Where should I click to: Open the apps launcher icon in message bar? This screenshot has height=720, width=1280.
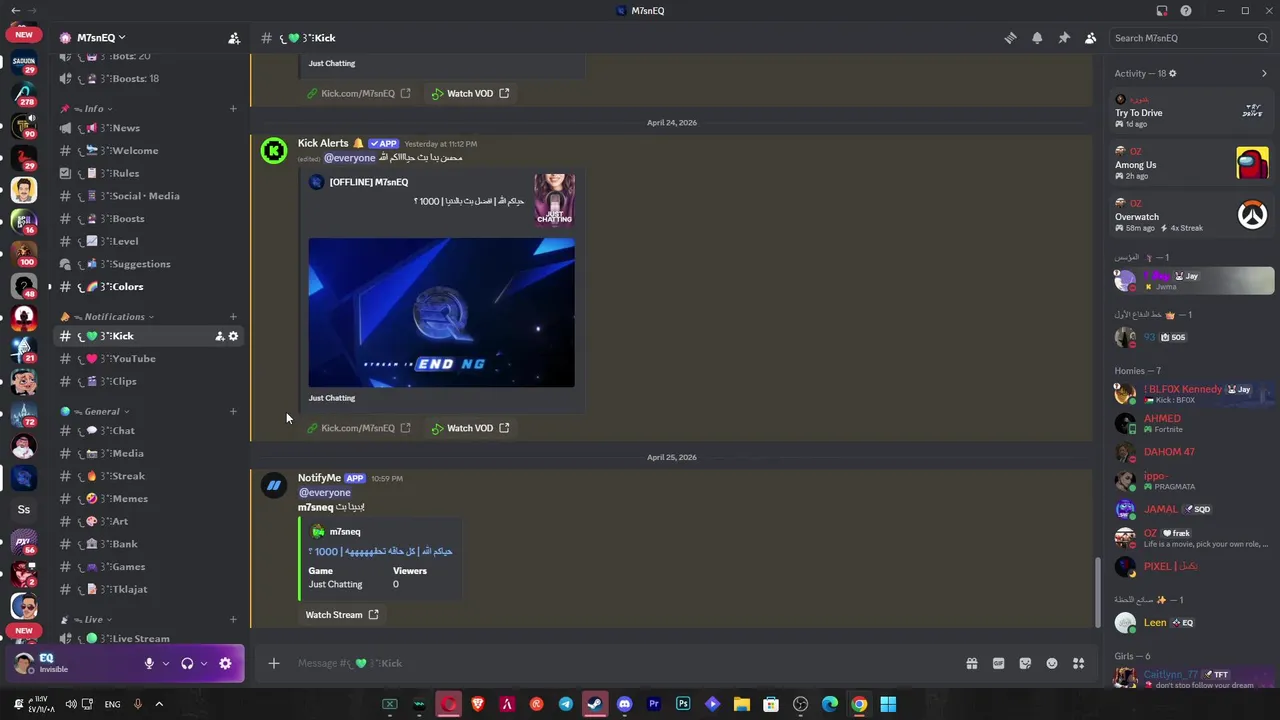pyautogui.click(x=1078, y=663)
